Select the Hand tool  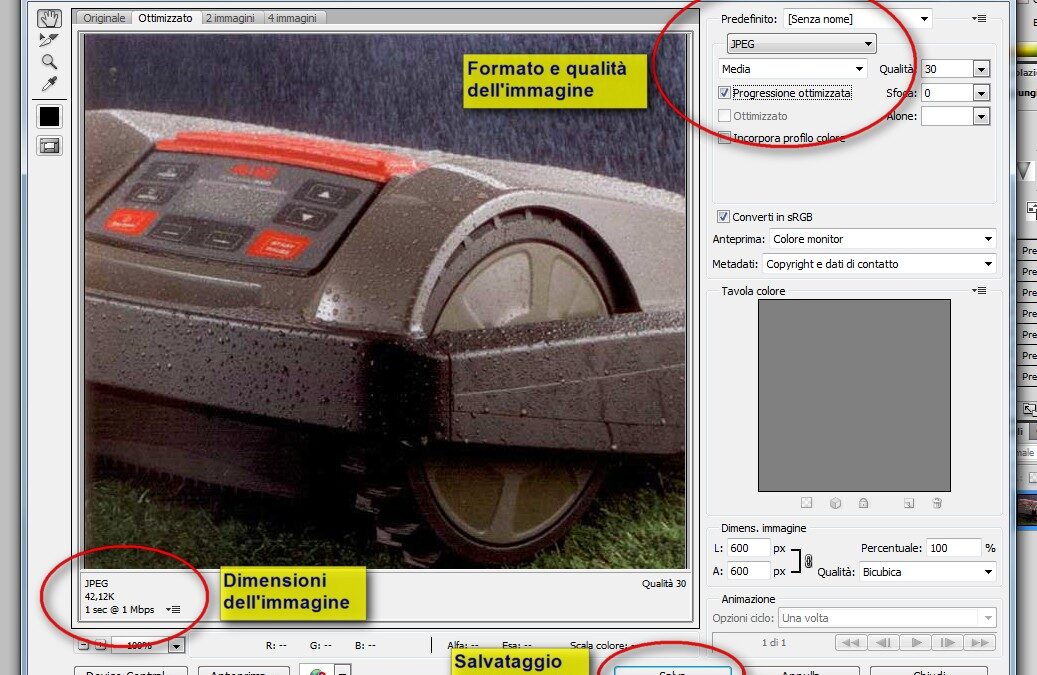point(49,18)
